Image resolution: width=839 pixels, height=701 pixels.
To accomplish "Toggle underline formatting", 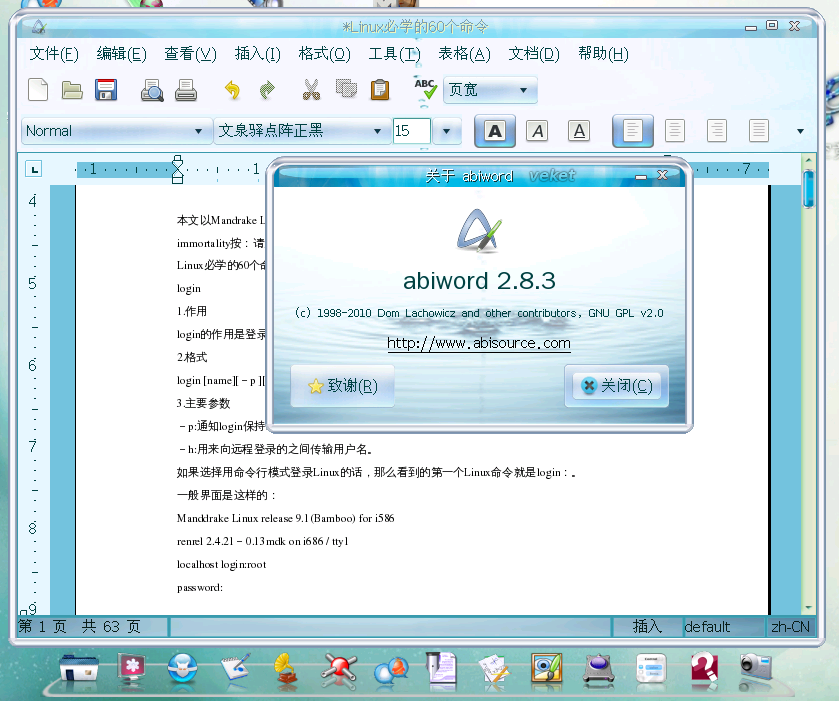I will pyautogui.click(x=579, y=131).
